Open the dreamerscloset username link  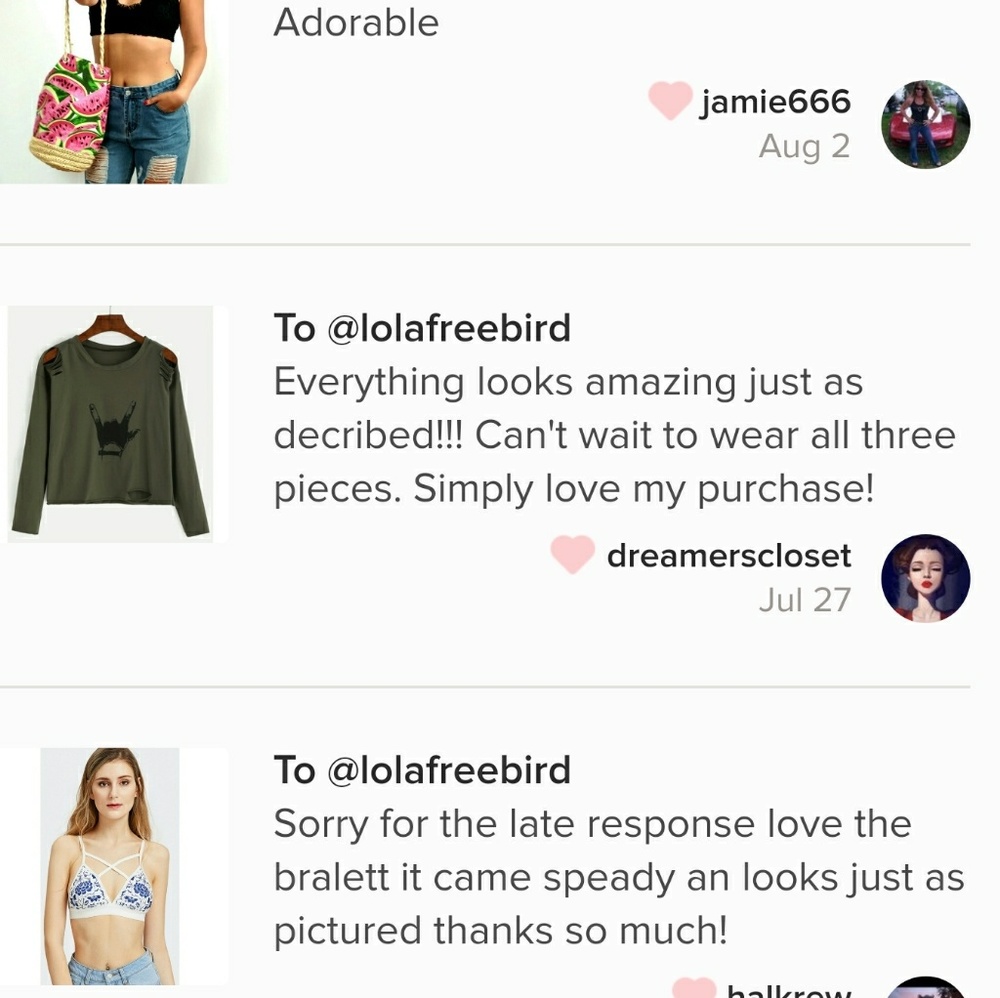pyautogui.click(x=729, y=555)
